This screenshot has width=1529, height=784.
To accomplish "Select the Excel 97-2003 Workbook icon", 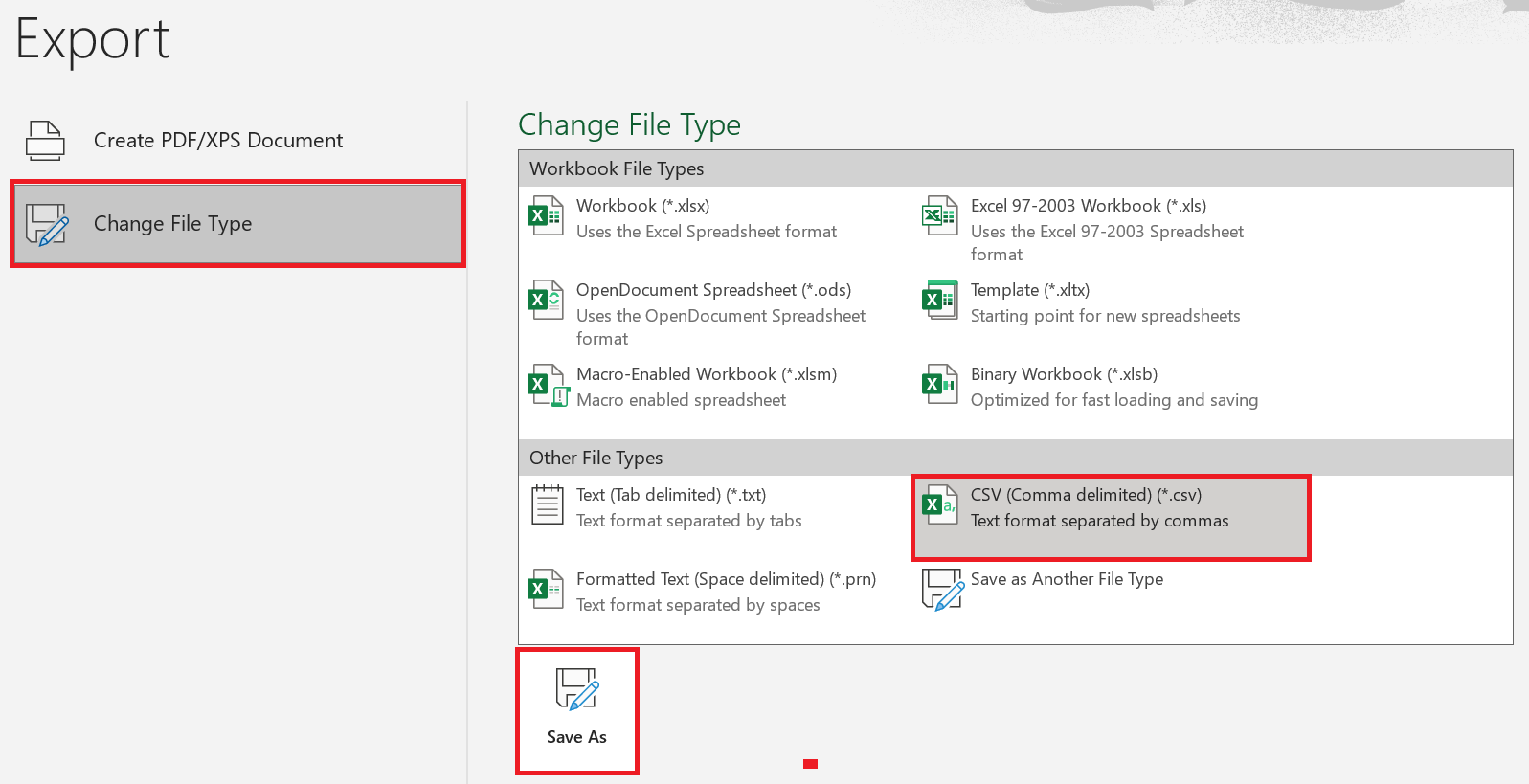I will click(939, 215).
